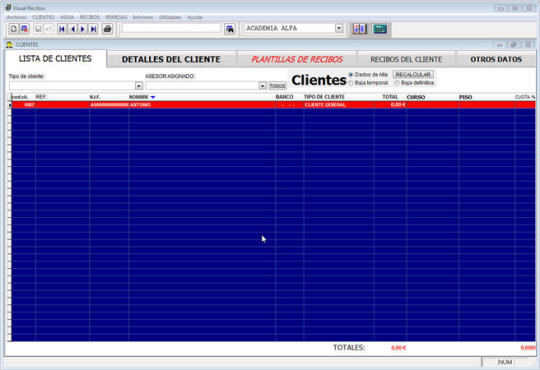Click the cod.cli. column header
540x370 pixels.
[x=20, y=97]
